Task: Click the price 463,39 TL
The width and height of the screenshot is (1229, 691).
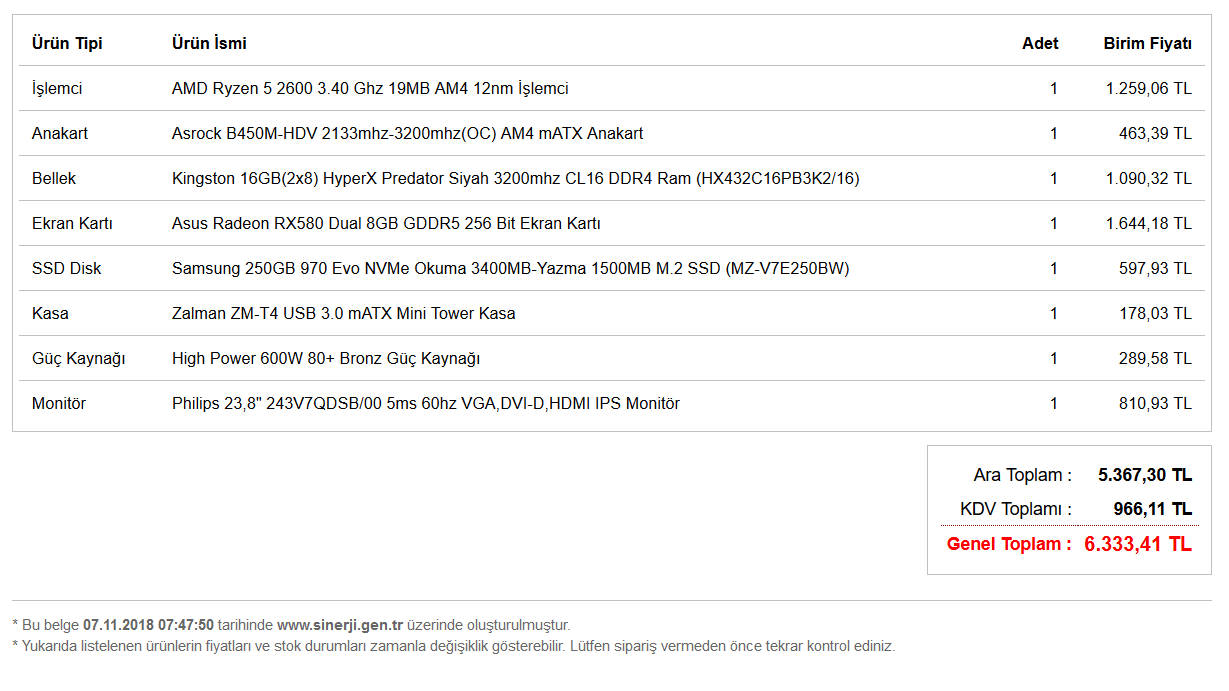Action: [1155, 133]
